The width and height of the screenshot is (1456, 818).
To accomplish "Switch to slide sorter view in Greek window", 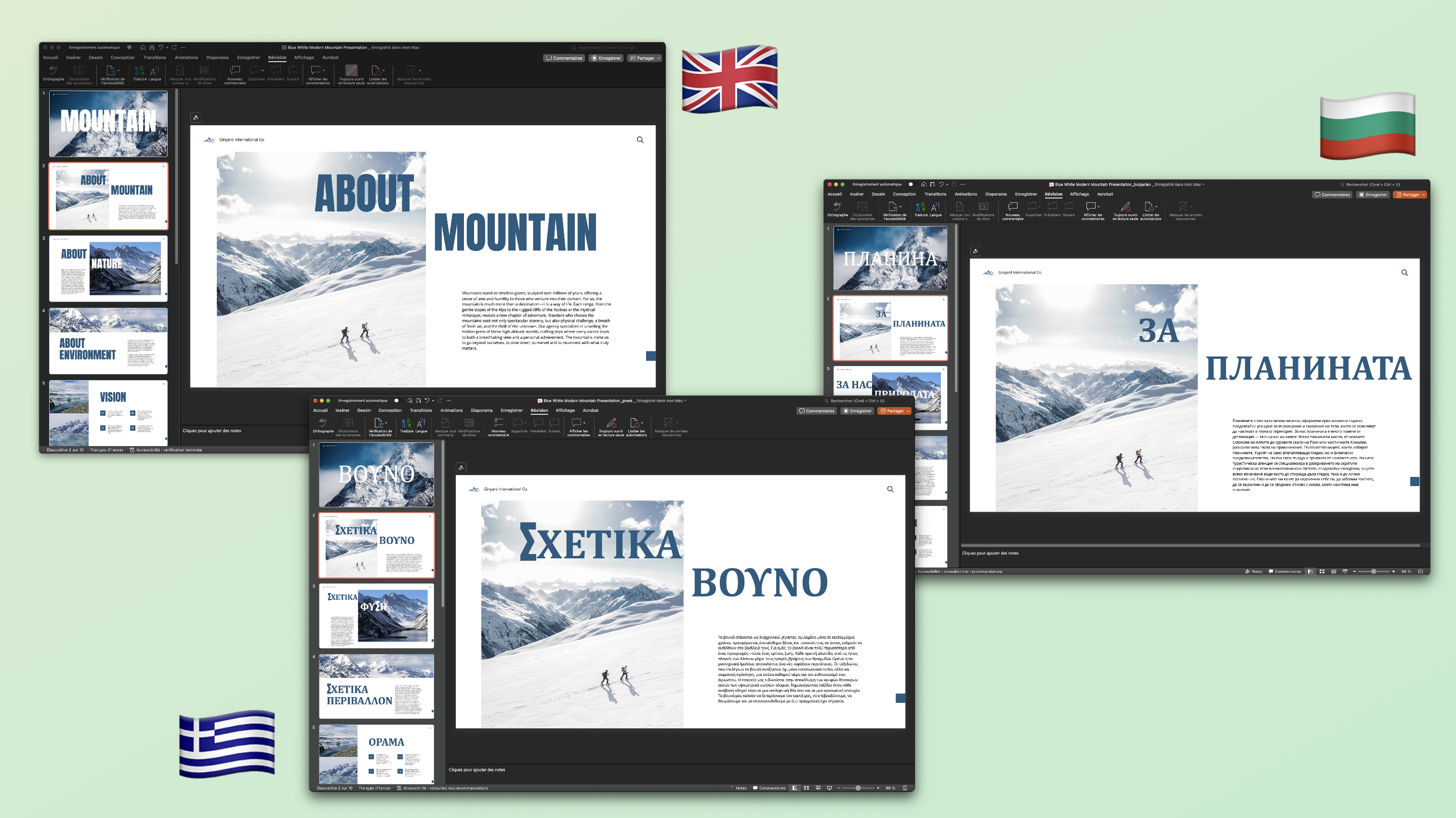I will (807, 788).
